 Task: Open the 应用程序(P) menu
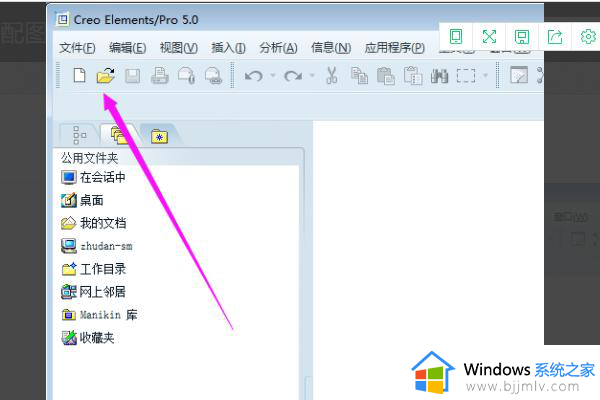pyautogui.click(x=395, y=48)
